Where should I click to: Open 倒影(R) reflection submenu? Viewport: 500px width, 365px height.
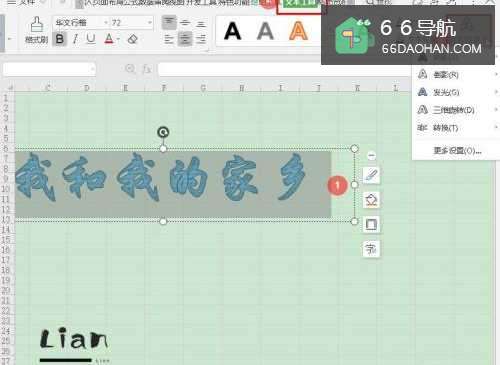coord(456,74)
